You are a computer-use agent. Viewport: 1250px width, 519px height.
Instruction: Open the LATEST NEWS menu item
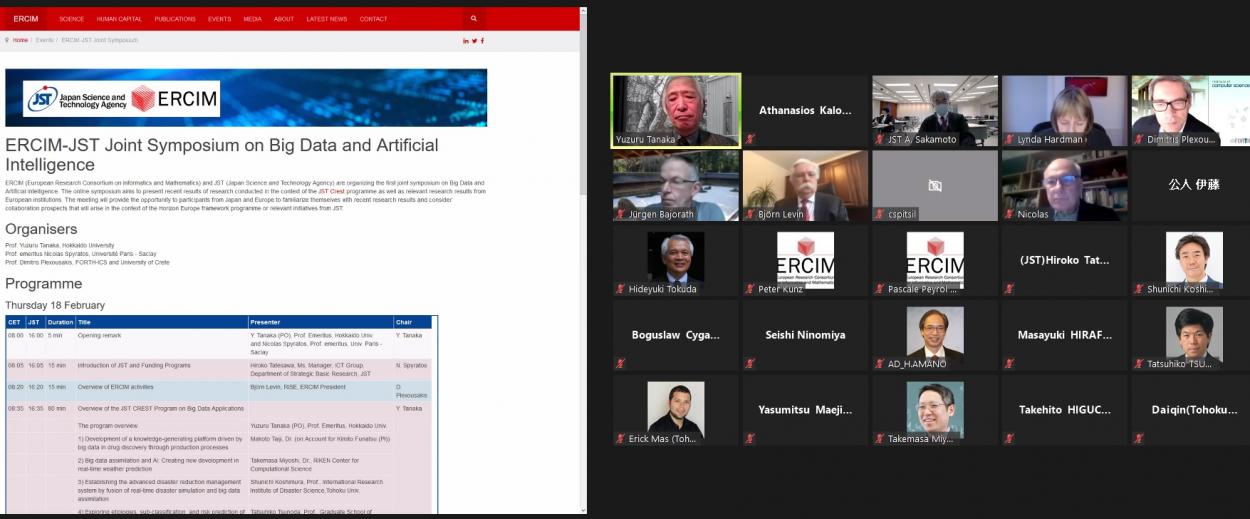(327, 19)
